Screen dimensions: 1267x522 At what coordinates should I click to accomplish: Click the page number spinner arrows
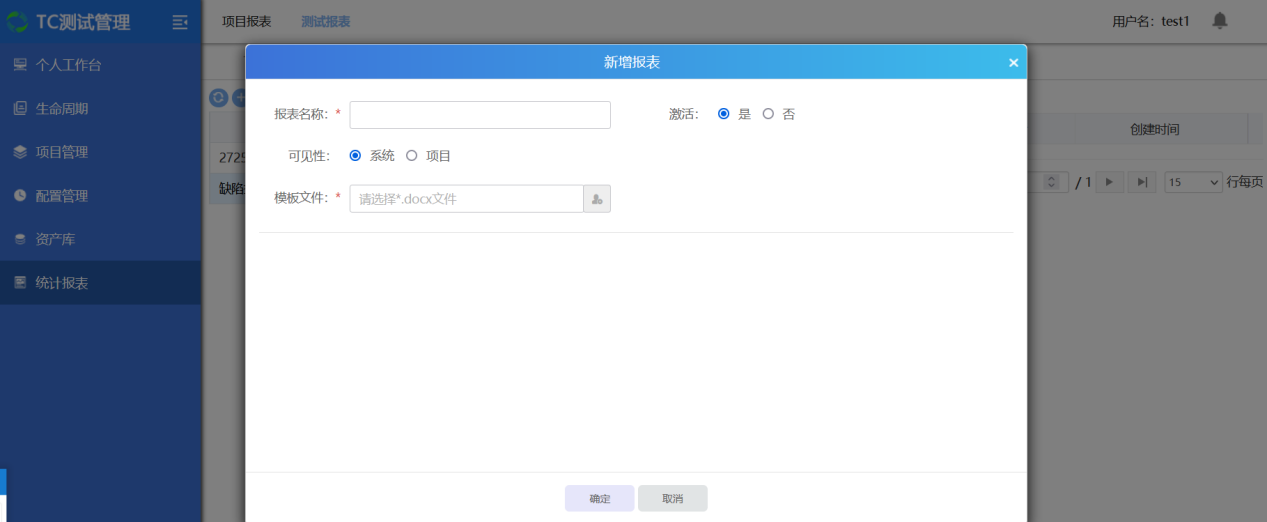click(x=1050, y=182)
